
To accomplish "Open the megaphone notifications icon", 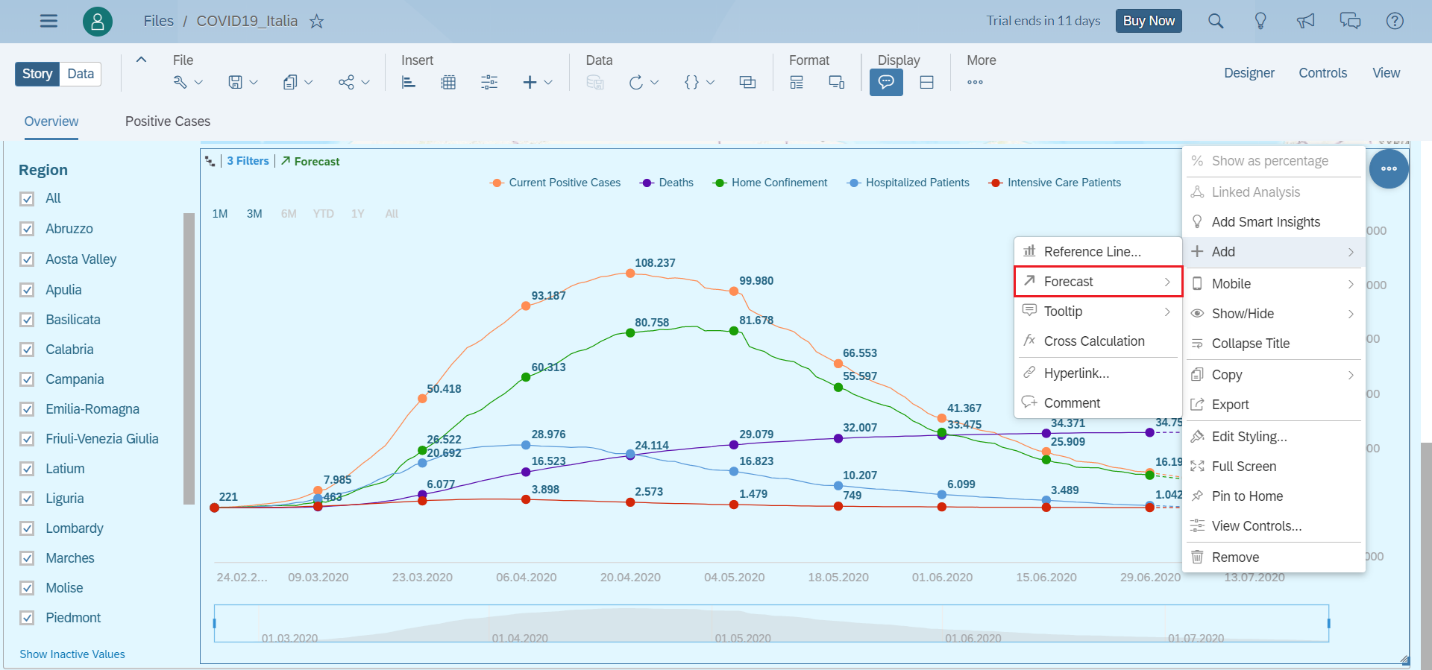I will pos(1305,21).
